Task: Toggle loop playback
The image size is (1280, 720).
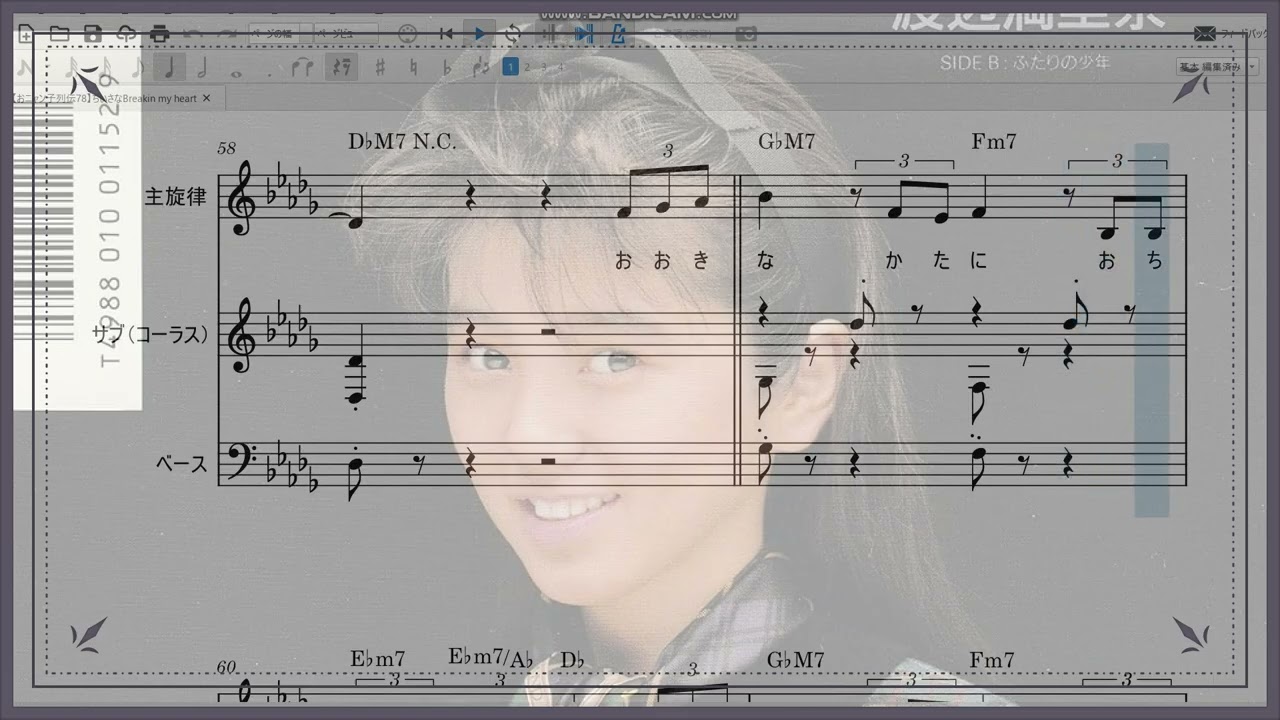Action: coord(513,34)
